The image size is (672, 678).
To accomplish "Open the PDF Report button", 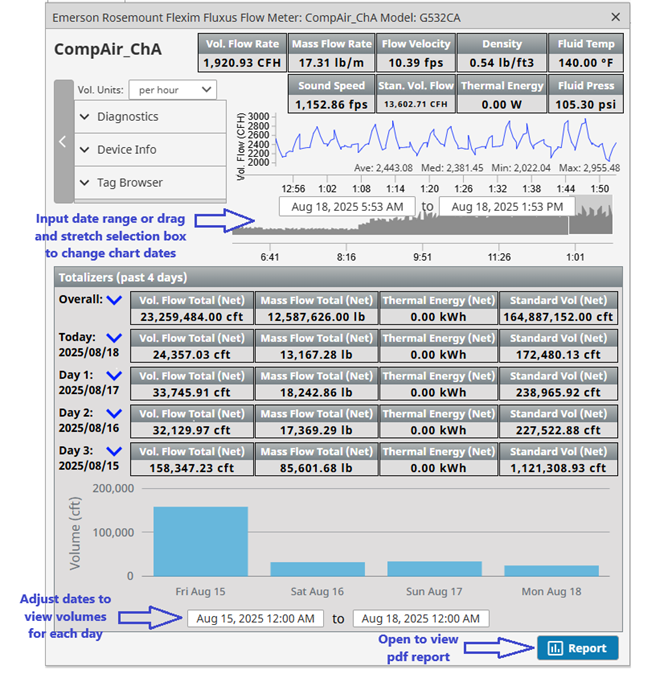I will coord(577,648).
